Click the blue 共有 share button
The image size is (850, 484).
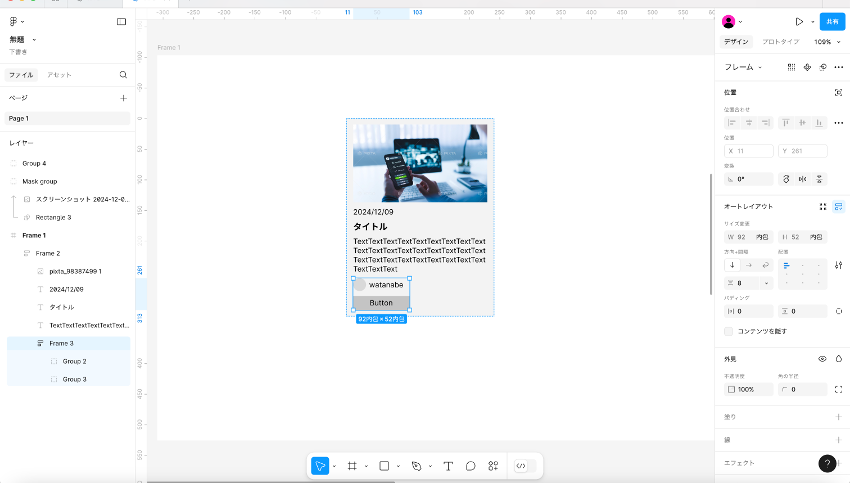[x=832, y=21]
